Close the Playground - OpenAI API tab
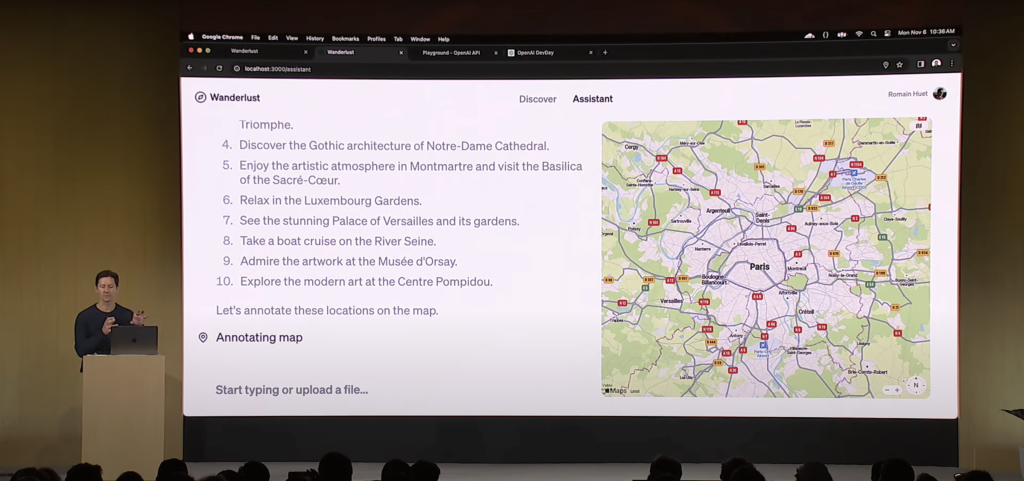 [496, 53]
